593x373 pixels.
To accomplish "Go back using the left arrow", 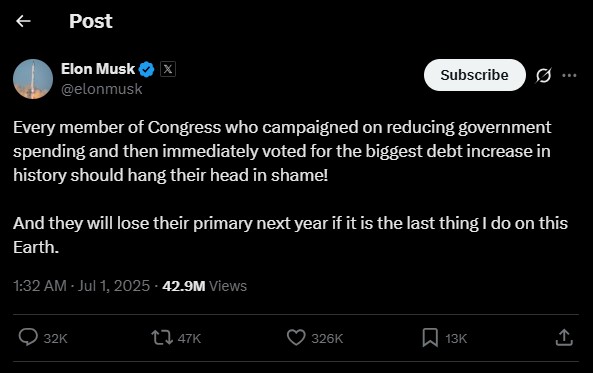I will coord(23,21).
